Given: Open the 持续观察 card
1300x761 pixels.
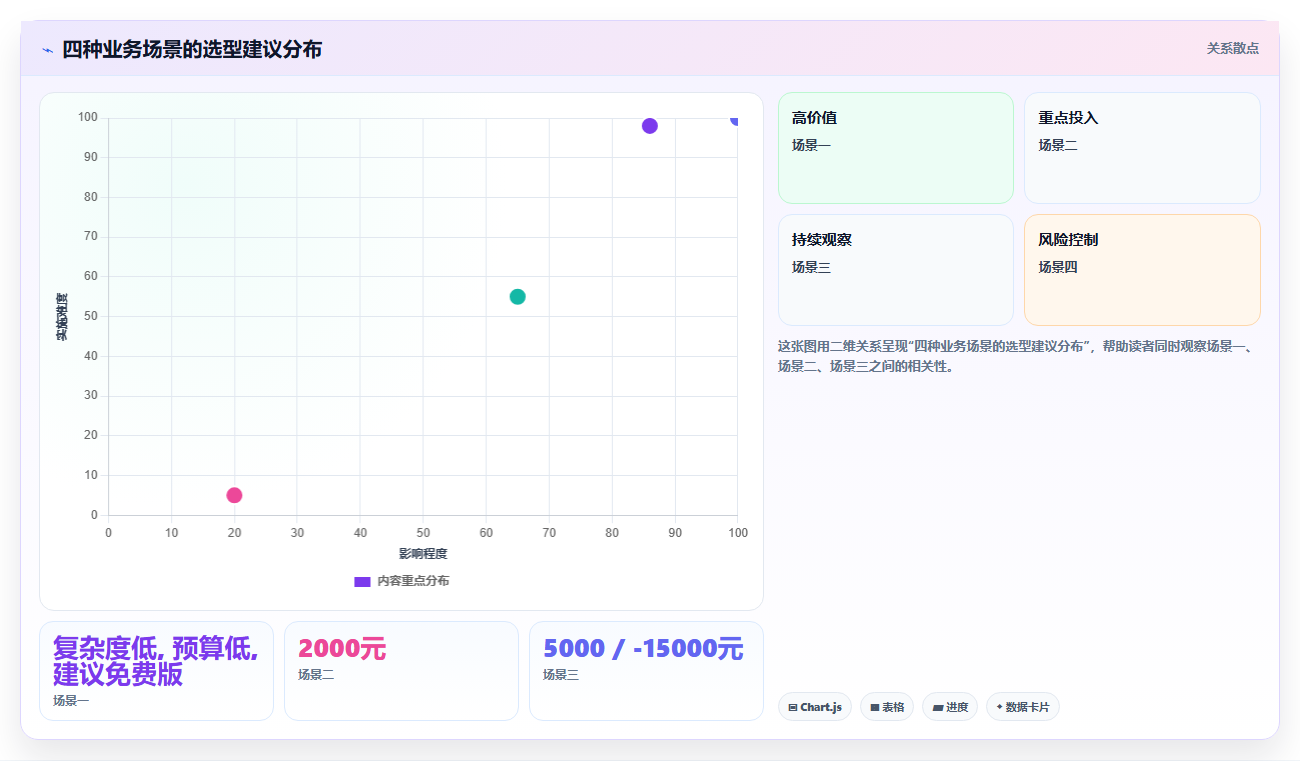Looking at the screenshot, I should coord(896,270).
